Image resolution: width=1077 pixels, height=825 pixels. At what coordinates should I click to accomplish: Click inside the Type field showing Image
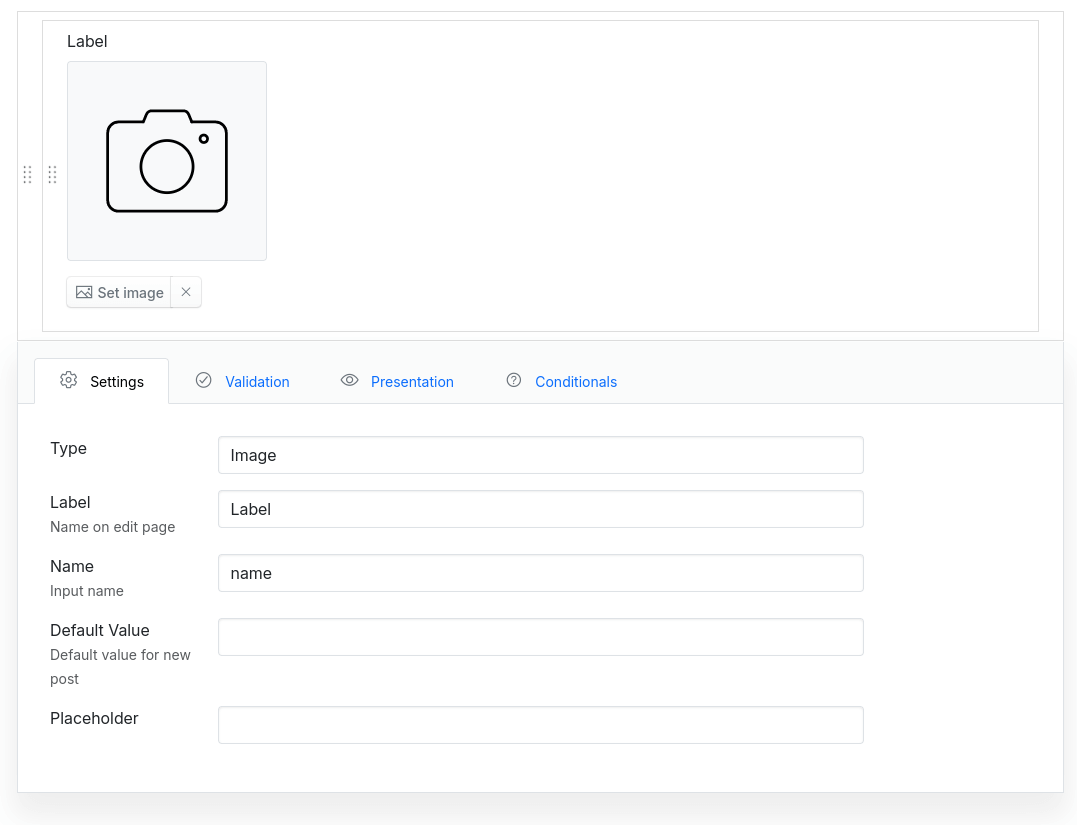point(540,455)
